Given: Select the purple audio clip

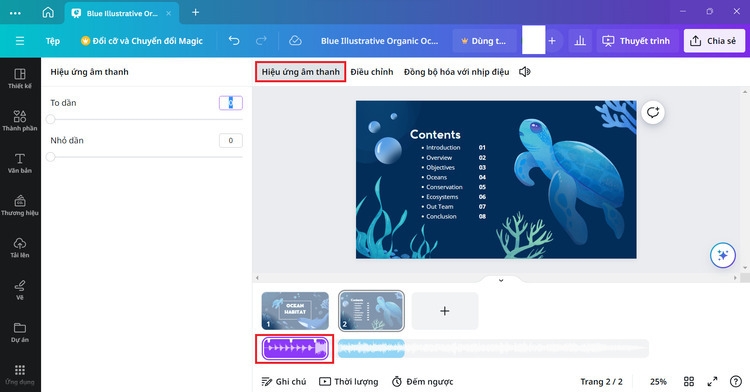Looking at the screenshot, I should (x=295, y=348).
